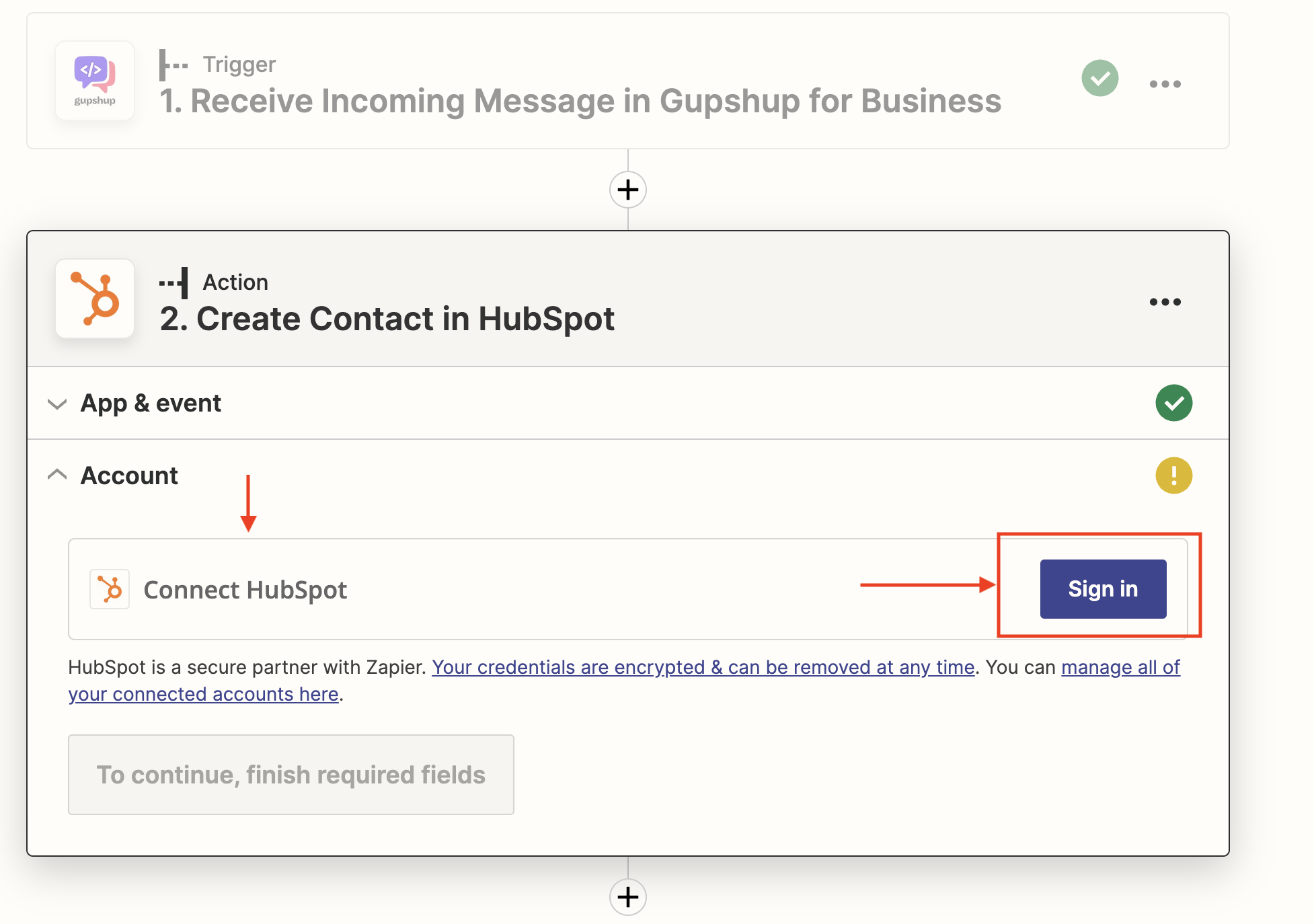Viewport: 1314px width, 924px height.
Task: Click the 'Trigger' label on step one
Action: click(x=239, y=65)
